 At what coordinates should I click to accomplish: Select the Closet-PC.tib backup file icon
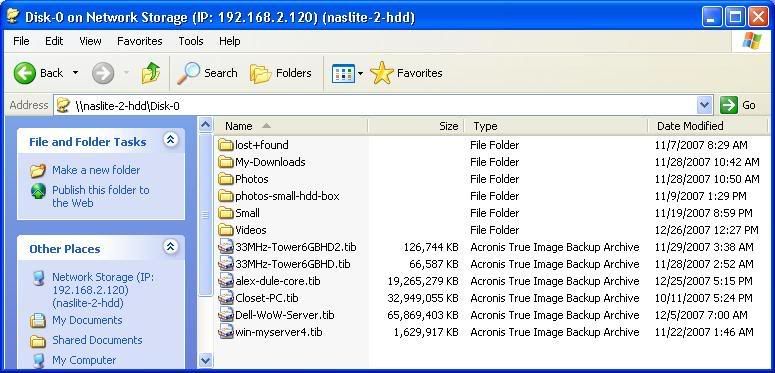[226, 298]
